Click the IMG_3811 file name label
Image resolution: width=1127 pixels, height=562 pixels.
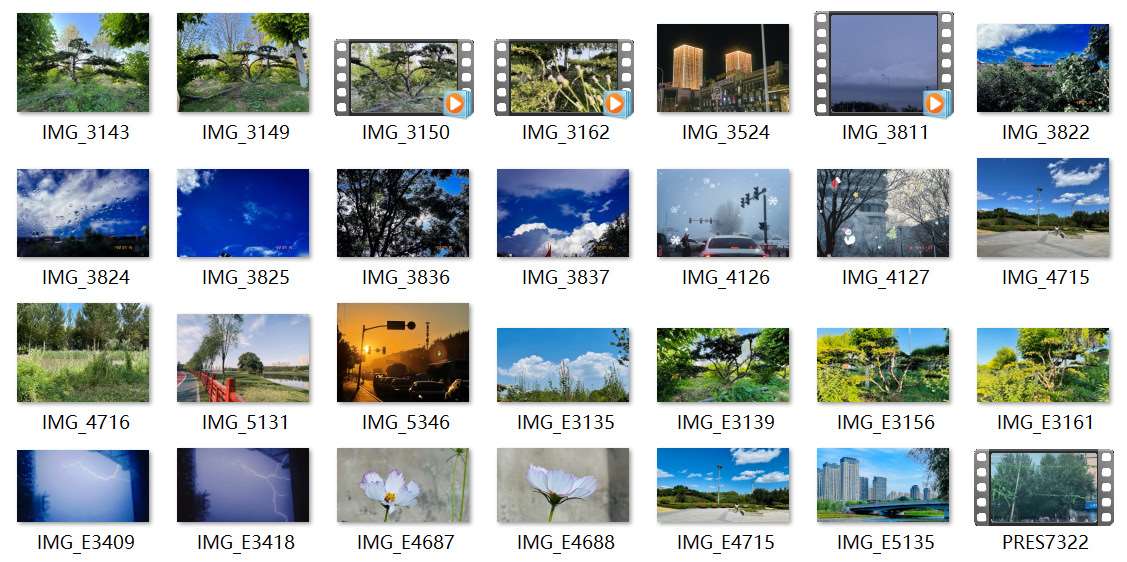click(886, 132)
